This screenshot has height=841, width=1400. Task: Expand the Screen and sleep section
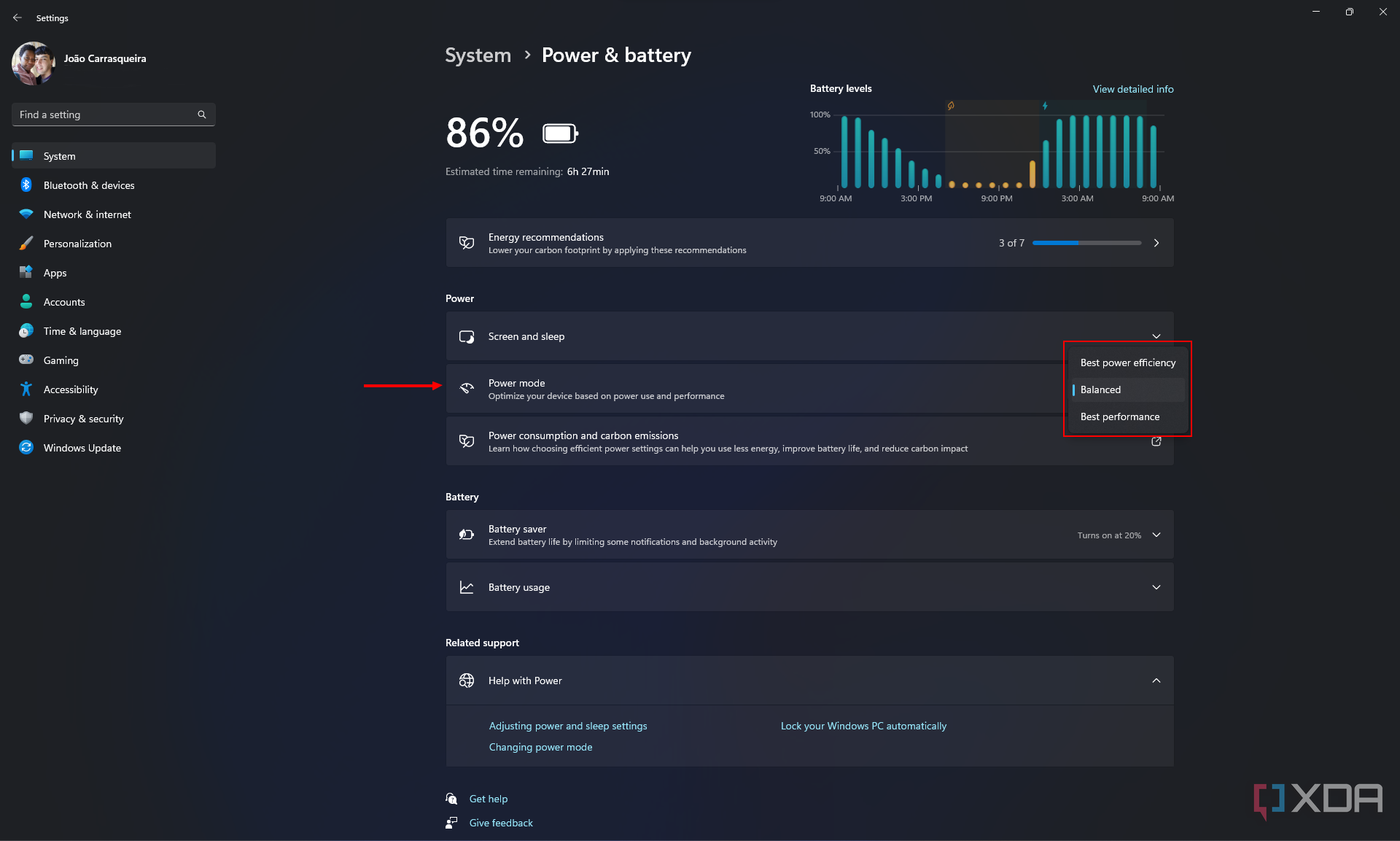coord(1156,336)
